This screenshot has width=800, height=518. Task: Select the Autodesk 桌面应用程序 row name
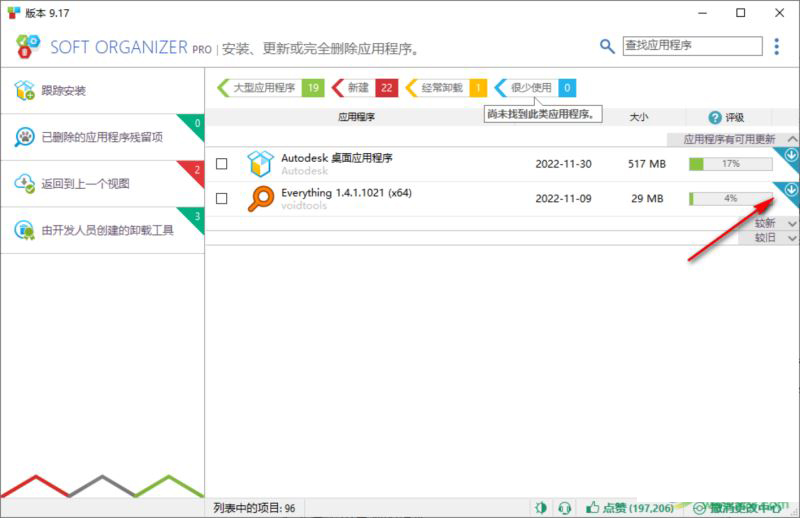(337, 158)
